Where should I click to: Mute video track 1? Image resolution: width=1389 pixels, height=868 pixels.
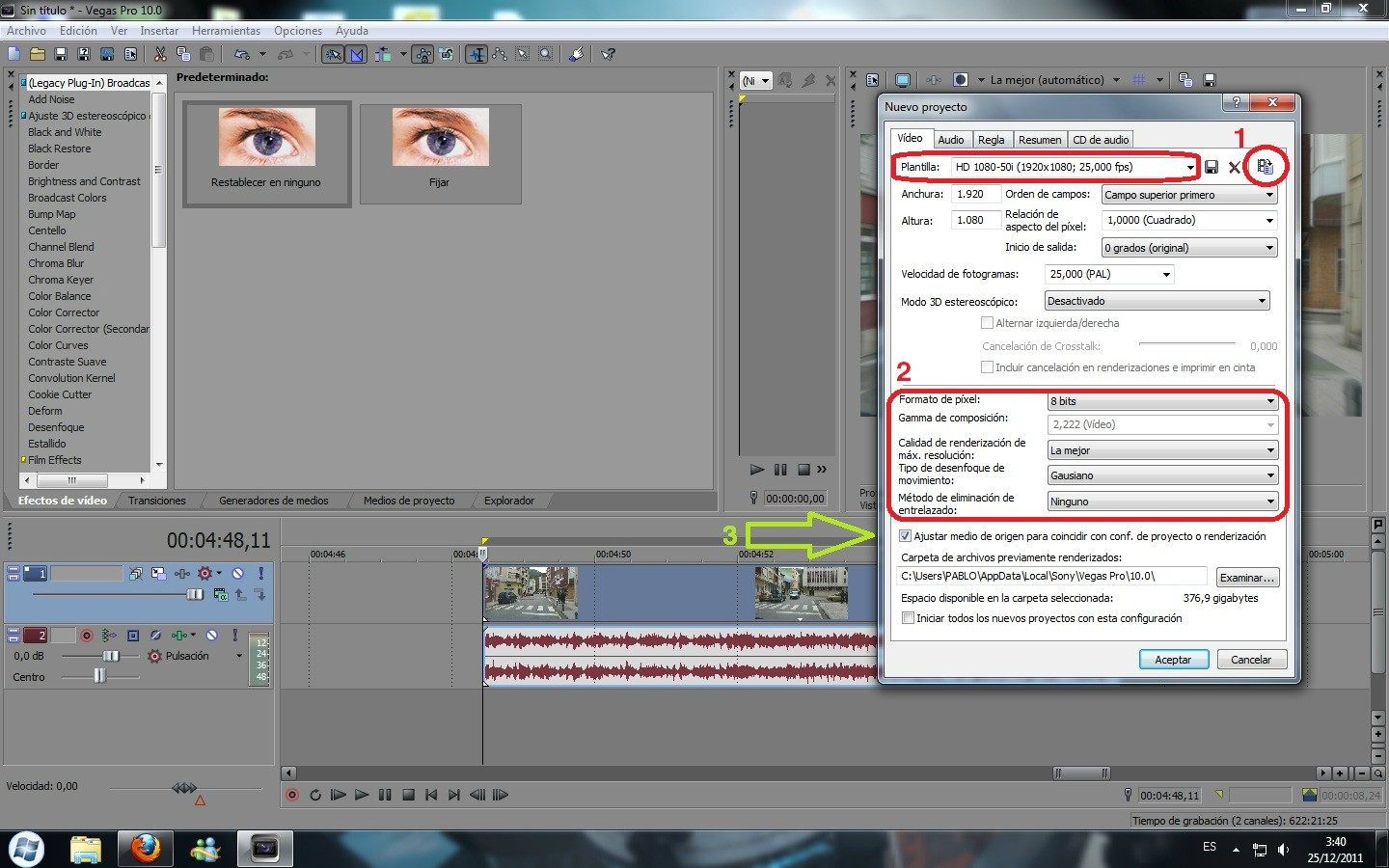click(238, 573)
